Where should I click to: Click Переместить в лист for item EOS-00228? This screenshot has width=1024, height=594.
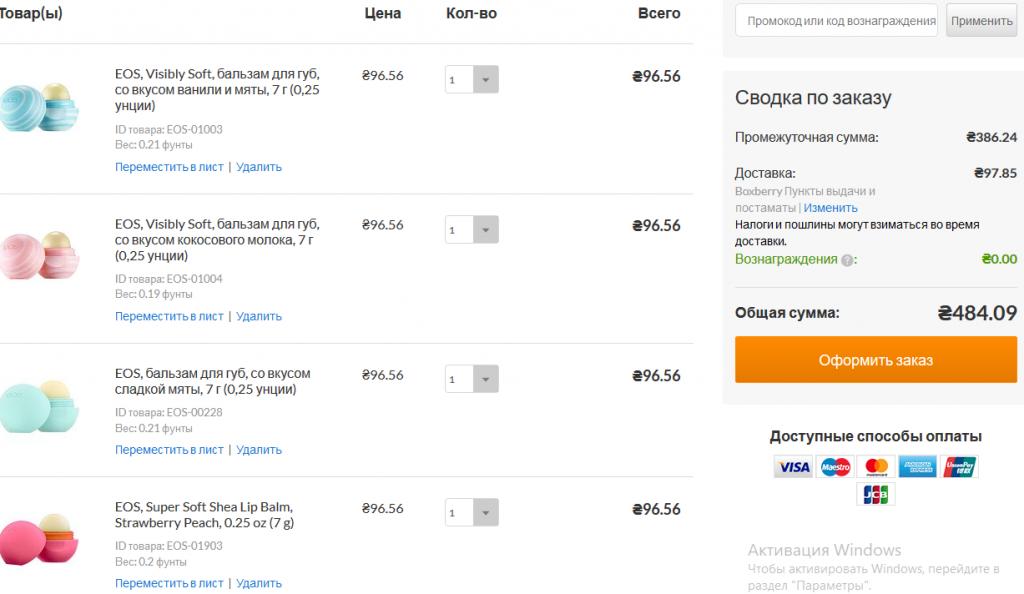pos(169,450)
